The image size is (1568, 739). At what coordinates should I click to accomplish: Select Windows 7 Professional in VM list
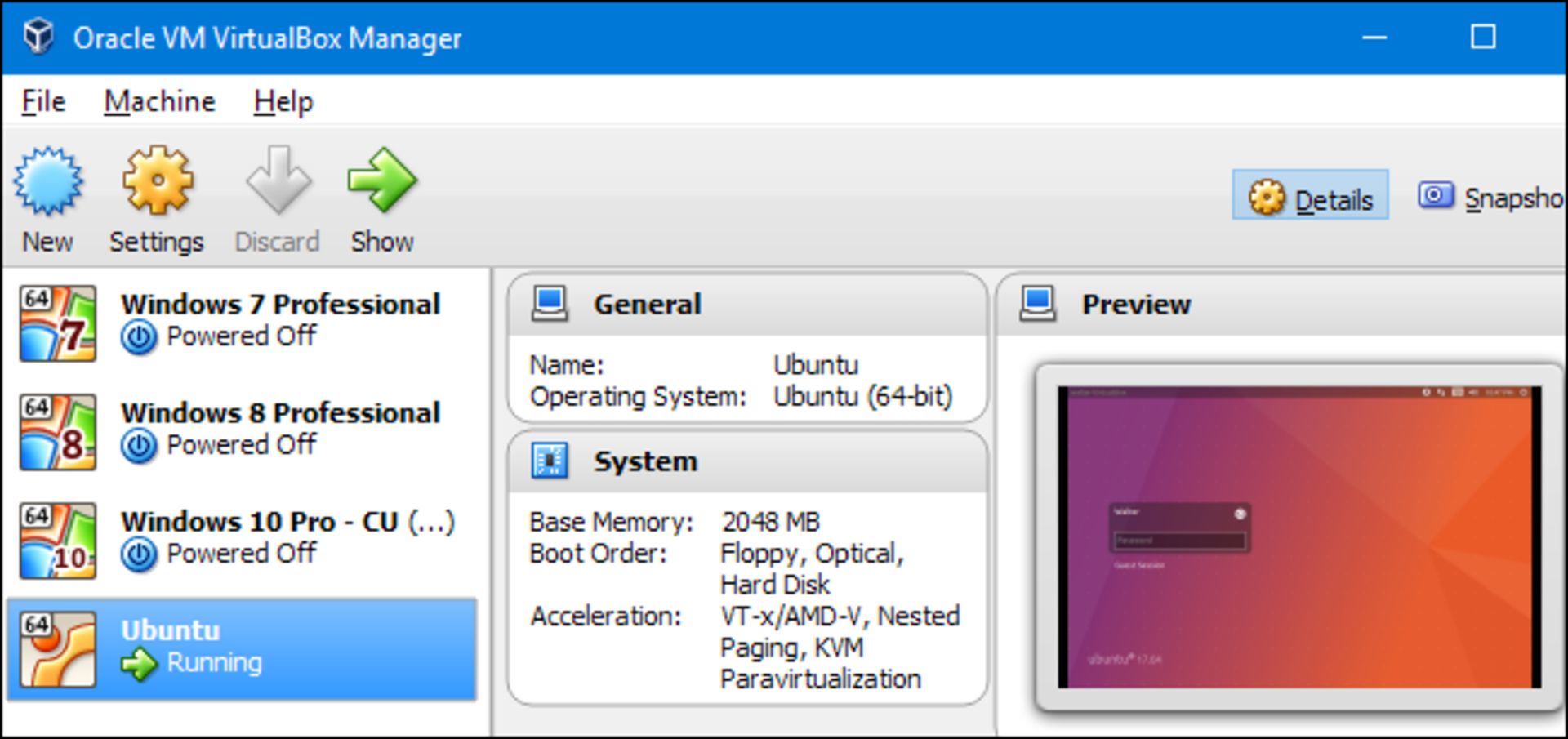(243, 323)
